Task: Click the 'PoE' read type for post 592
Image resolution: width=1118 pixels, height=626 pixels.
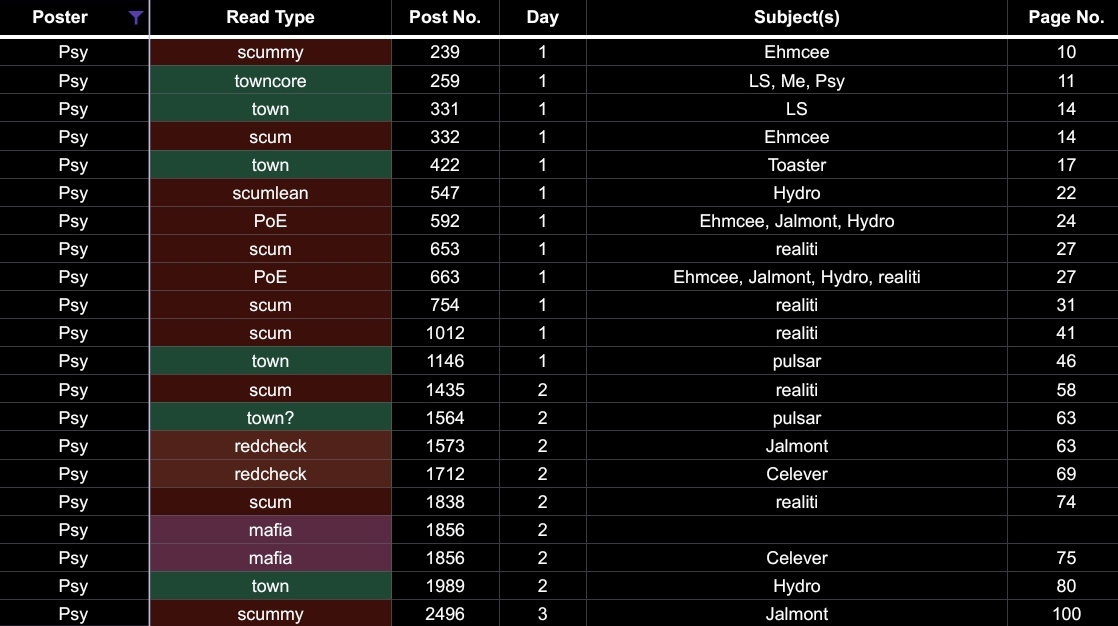Action: click(270, 221)
